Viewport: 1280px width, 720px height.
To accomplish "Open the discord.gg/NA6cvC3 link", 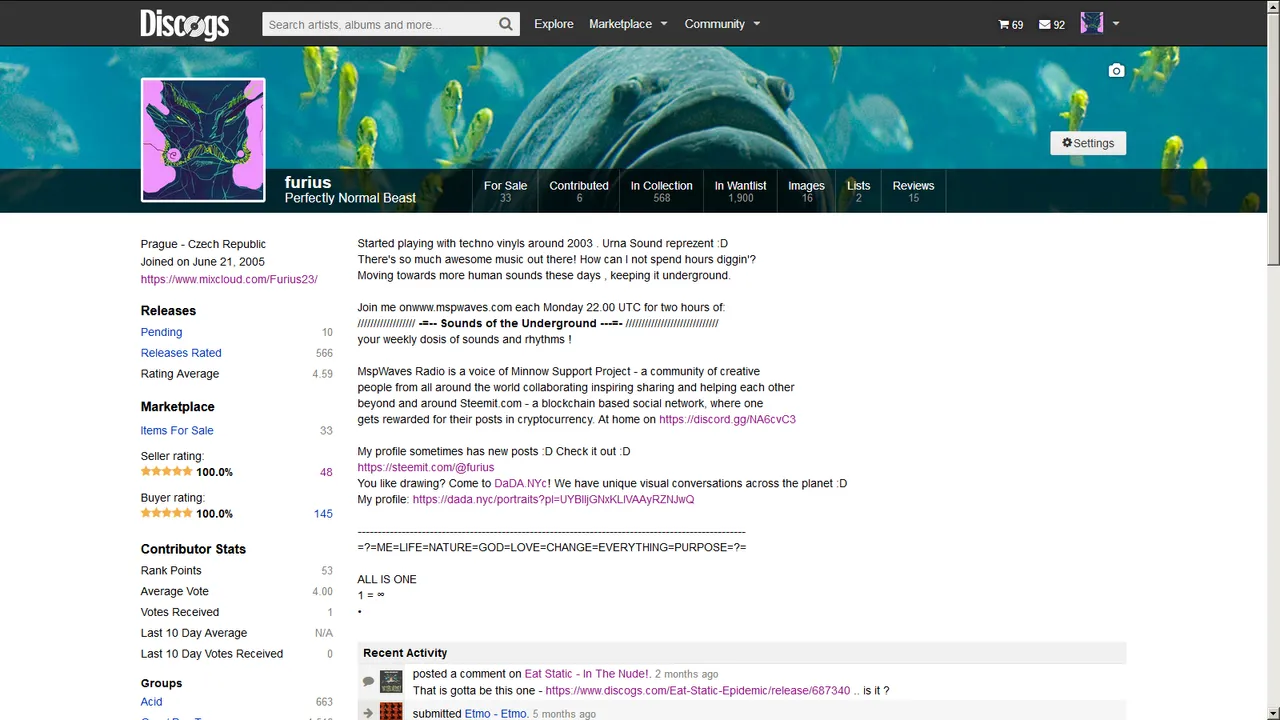I will tap(727, 419).
